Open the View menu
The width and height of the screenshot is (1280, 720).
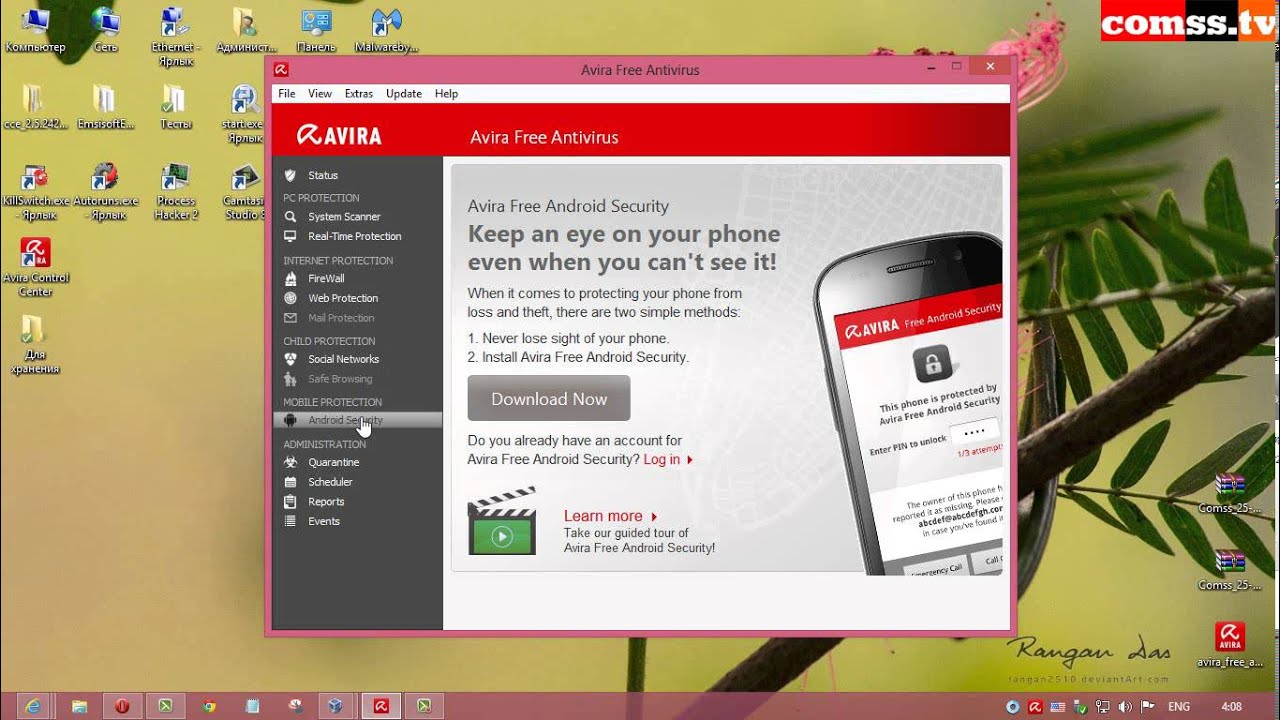[320, 93]
